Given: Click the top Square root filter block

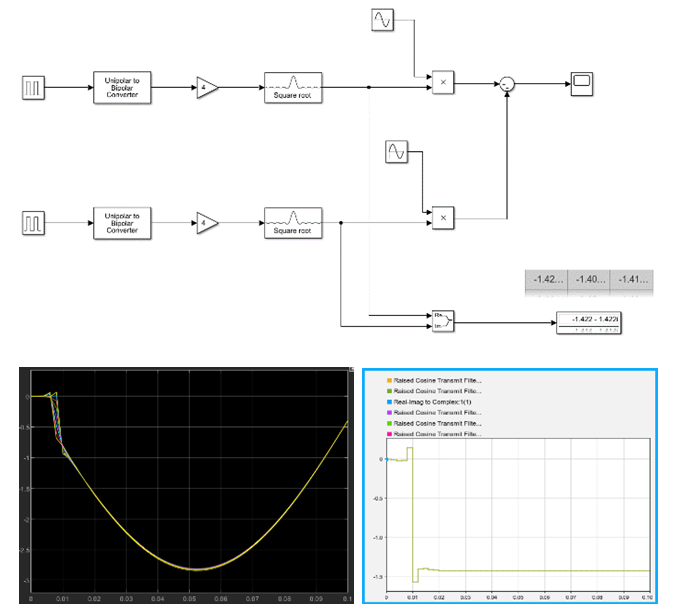Looking at the screenshot, I should [x=294, y=88].
